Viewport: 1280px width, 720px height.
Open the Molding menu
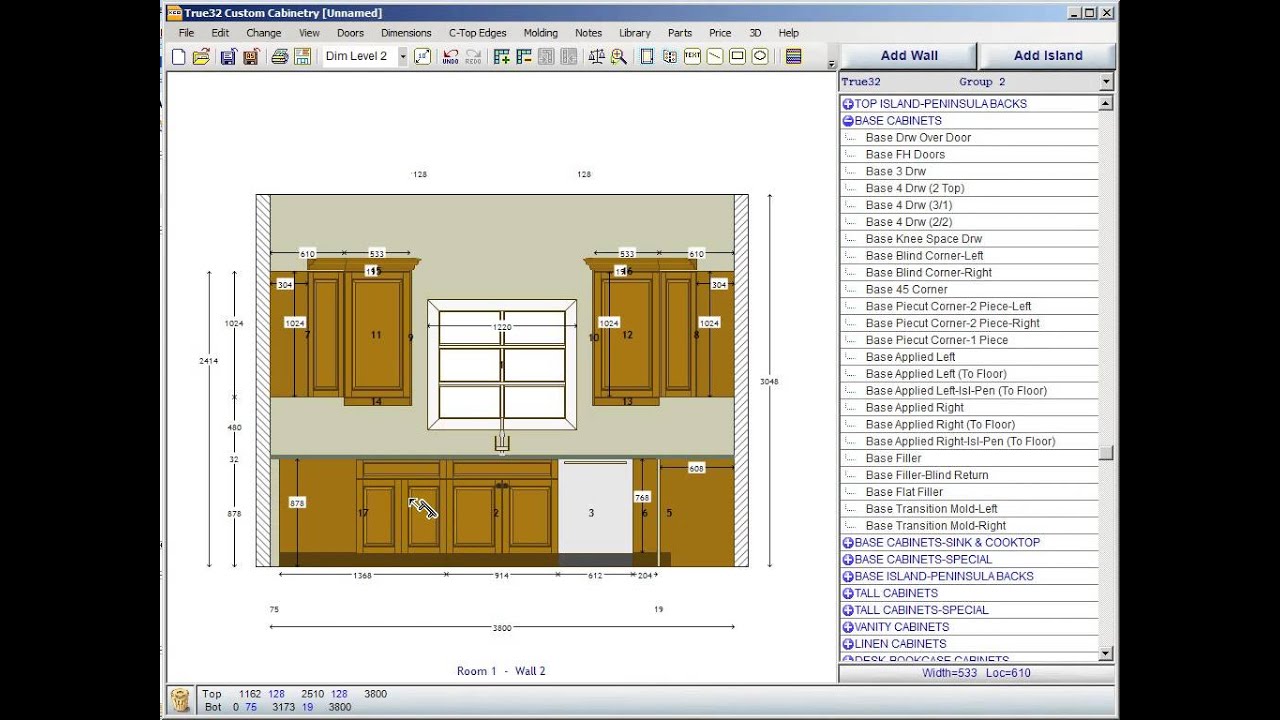[x=540, y=33]
